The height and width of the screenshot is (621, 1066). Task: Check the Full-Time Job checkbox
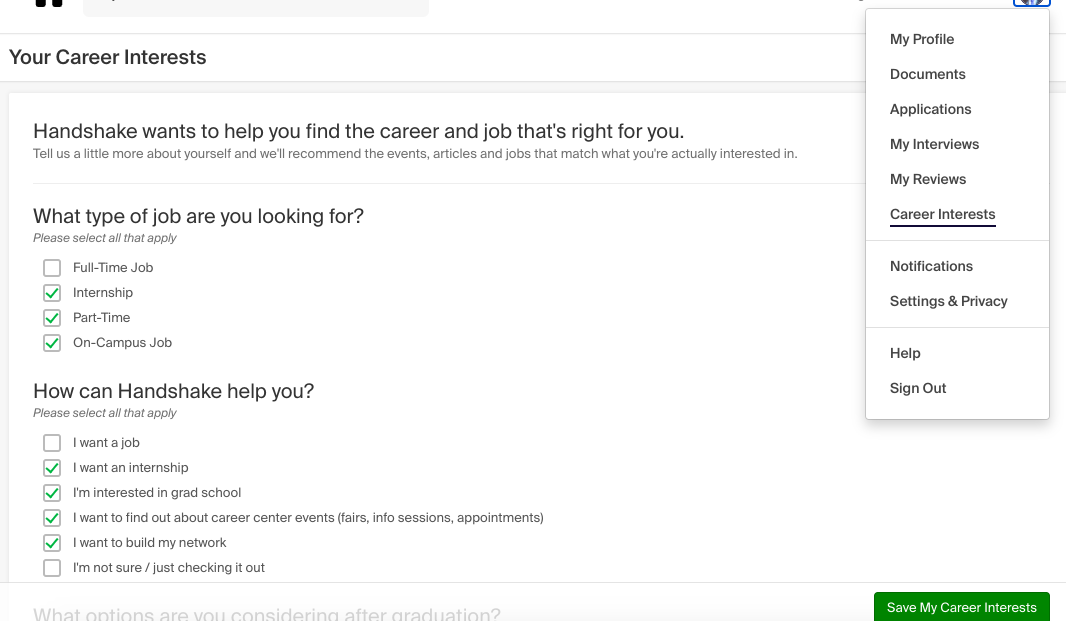click(x=52, y=268)
